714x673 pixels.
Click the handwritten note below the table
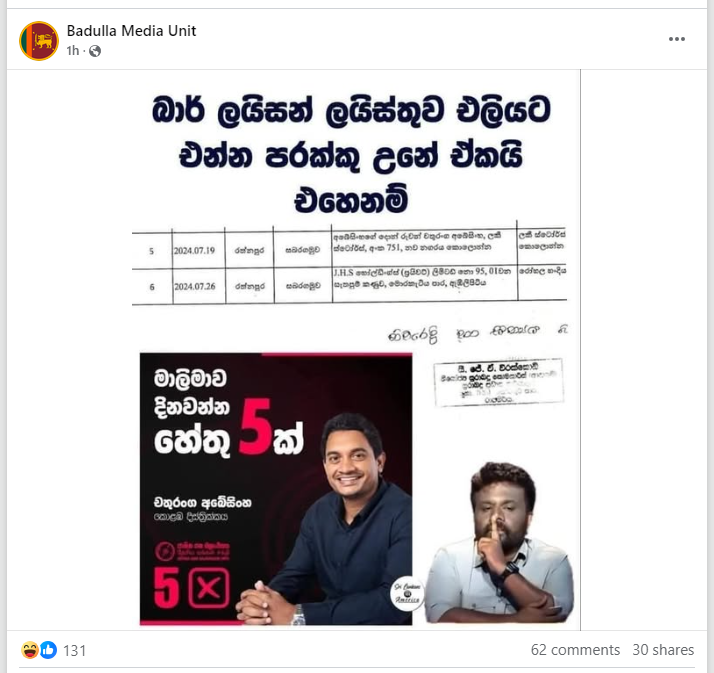coord(477,333)
